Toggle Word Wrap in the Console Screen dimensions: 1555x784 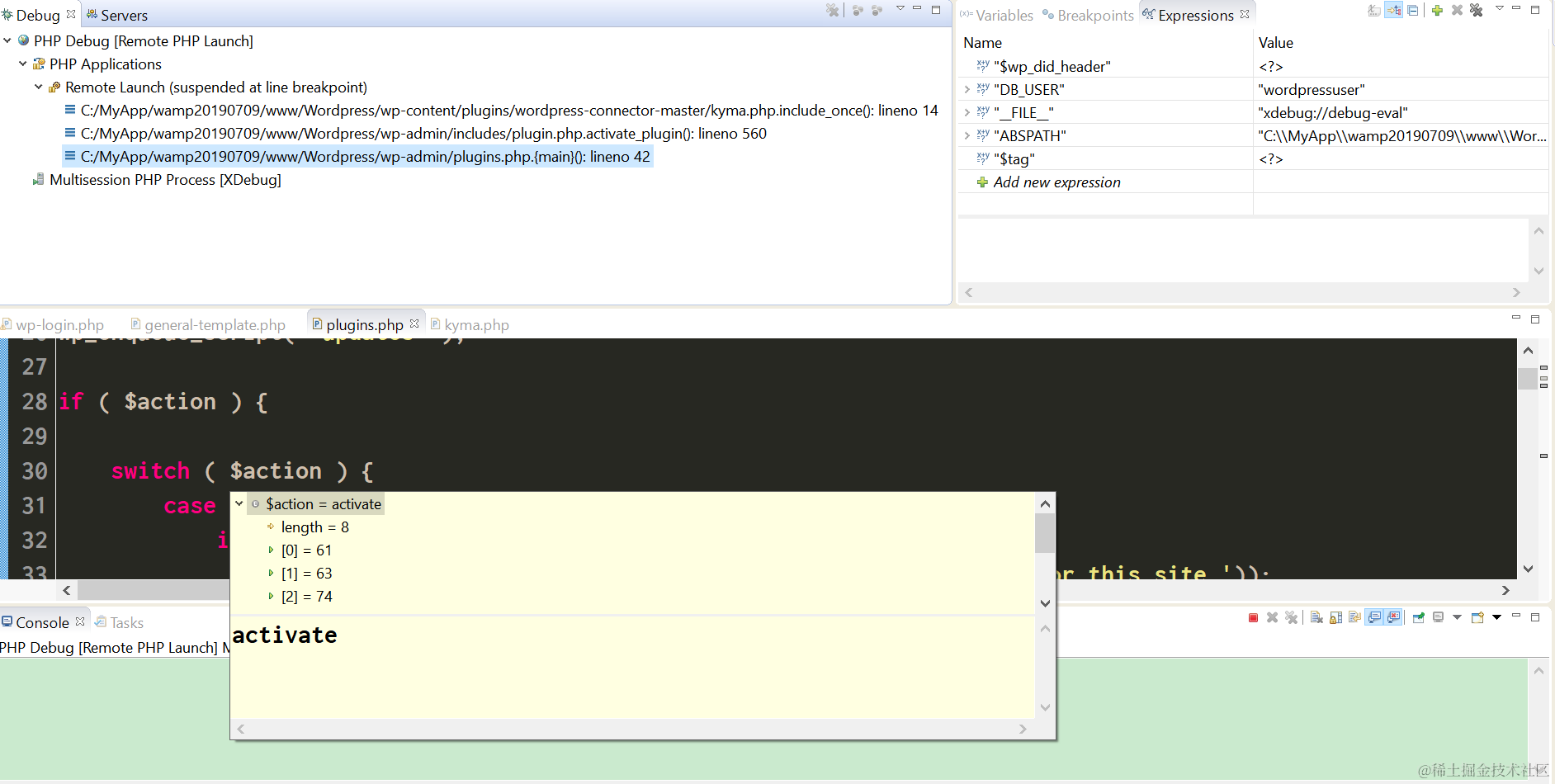click(1354, 617)
